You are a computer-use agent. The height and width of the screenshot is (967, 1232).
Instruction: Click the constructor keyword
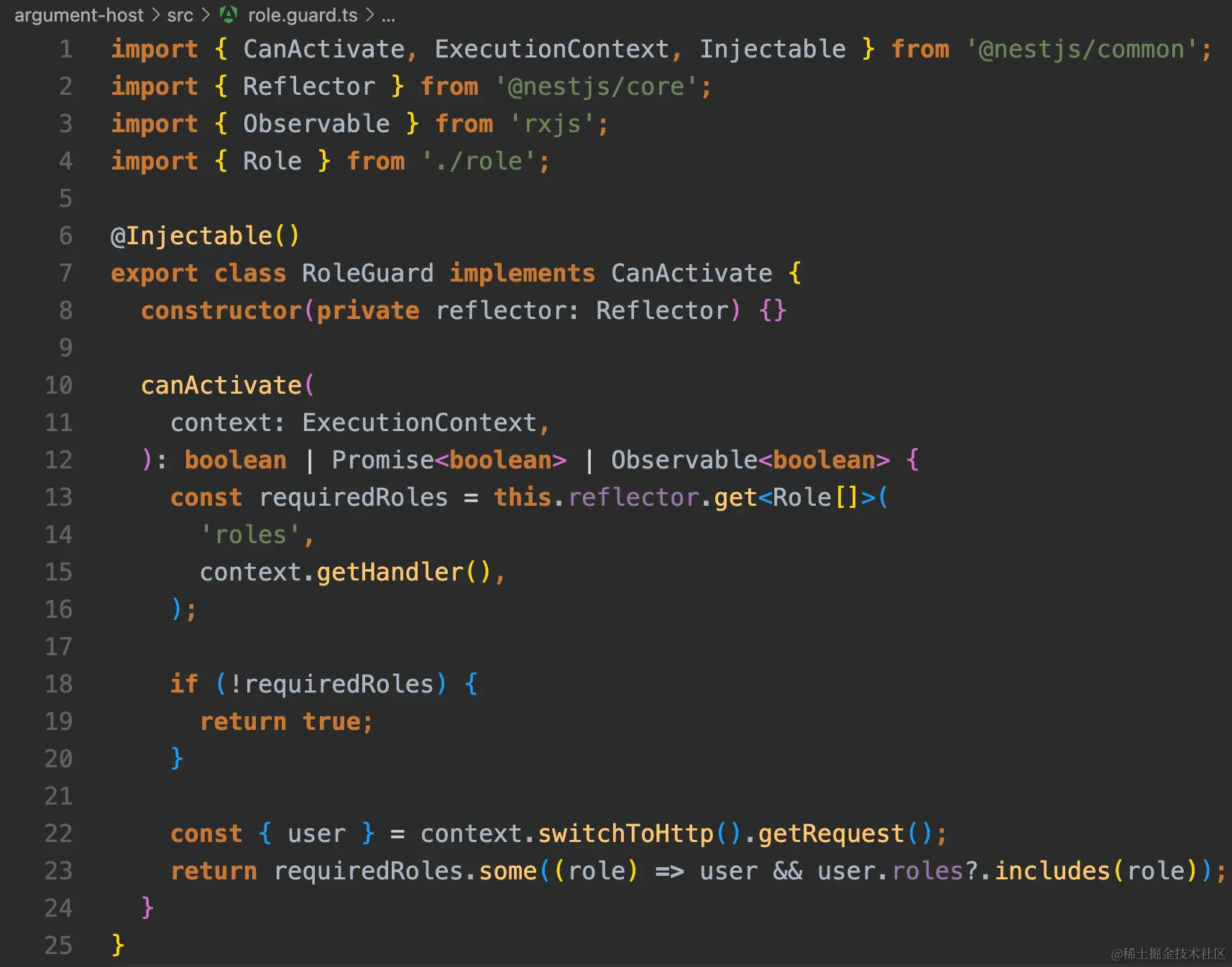click(221, 310)
